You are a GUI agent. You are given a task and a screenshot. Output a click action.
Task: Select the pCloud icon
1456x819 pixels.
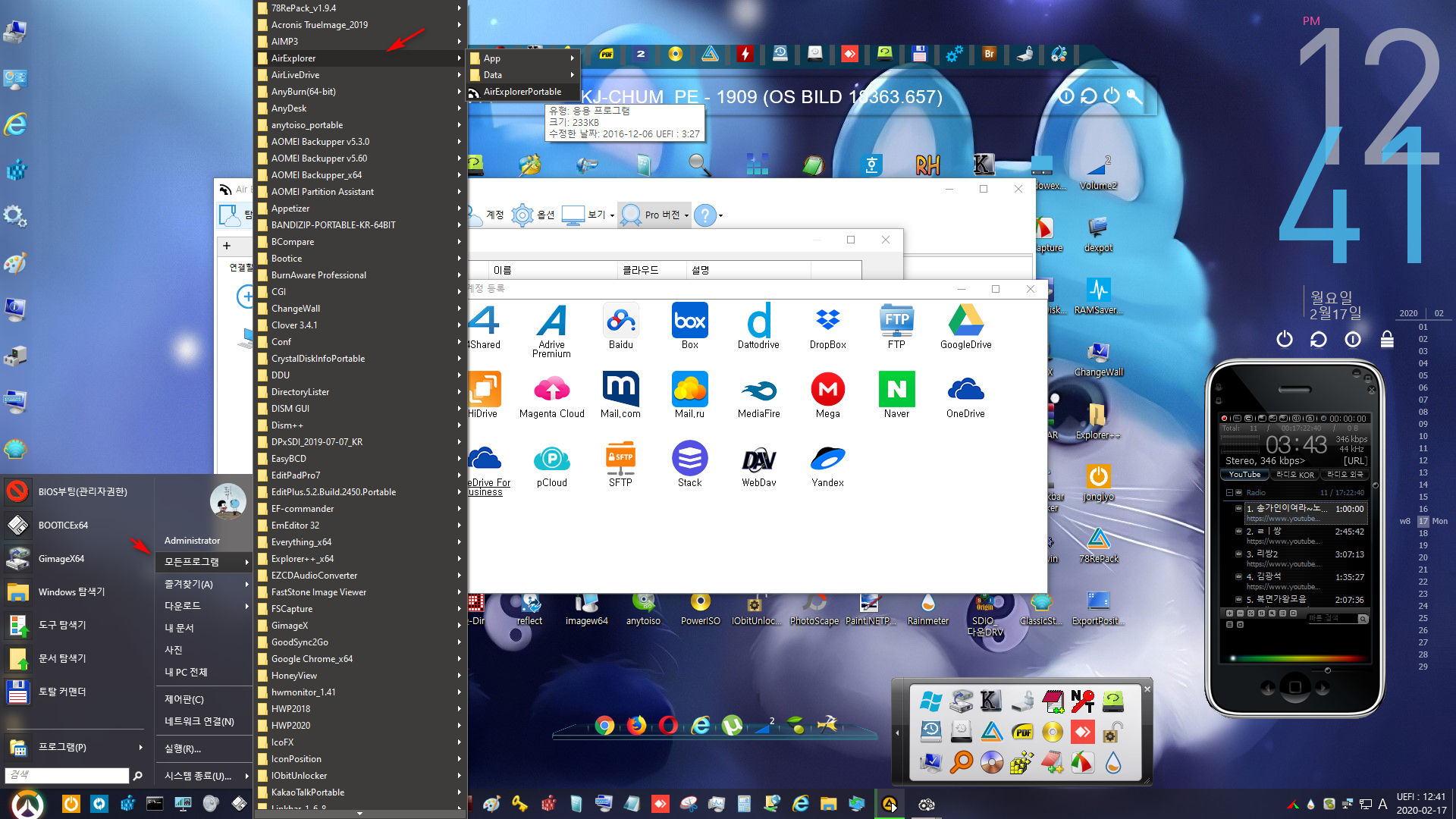click(551, 464)
